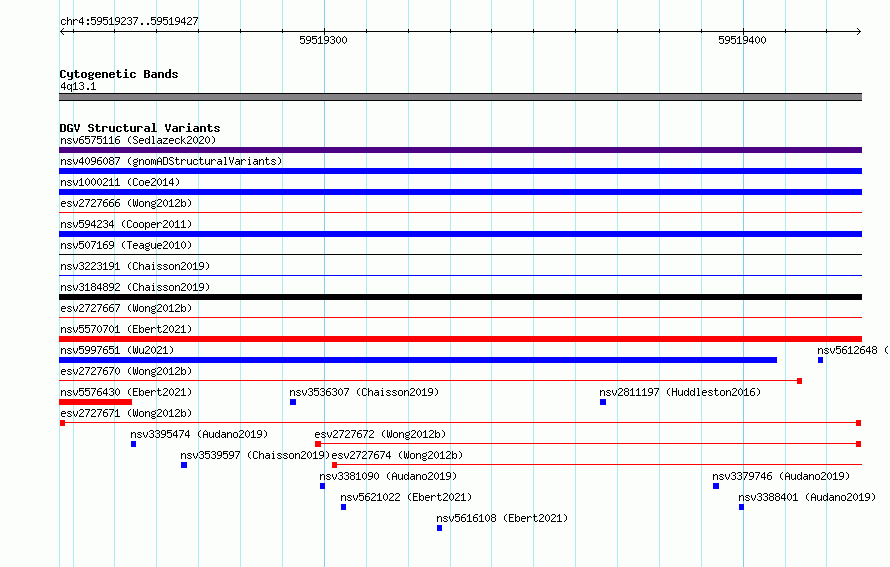Open nsv3395474 (Audano2019) label

pyautogui.click(x=199, y=434)
